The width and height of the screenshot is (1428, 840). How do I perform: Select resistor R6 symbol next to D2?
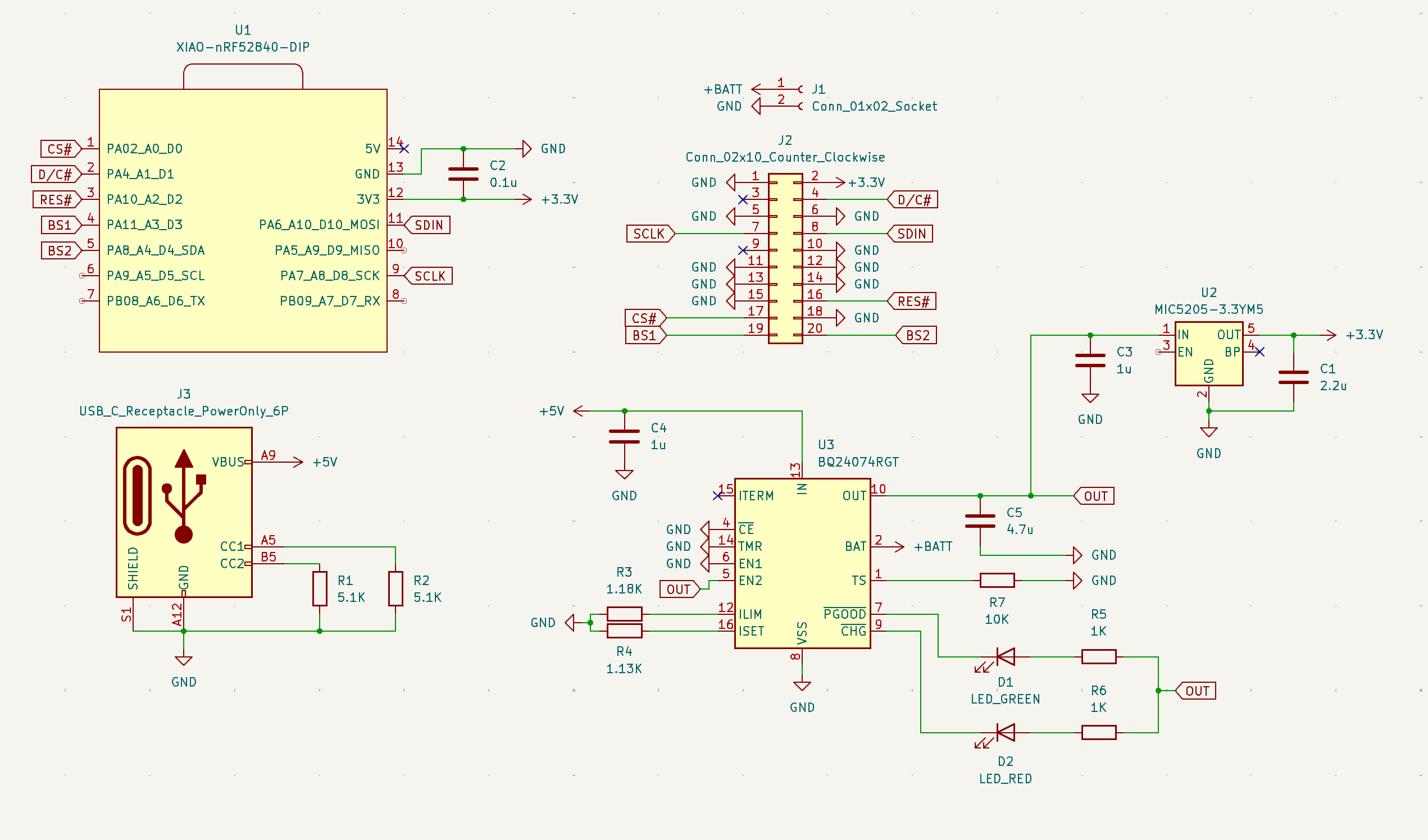(x=1099, y=732)
